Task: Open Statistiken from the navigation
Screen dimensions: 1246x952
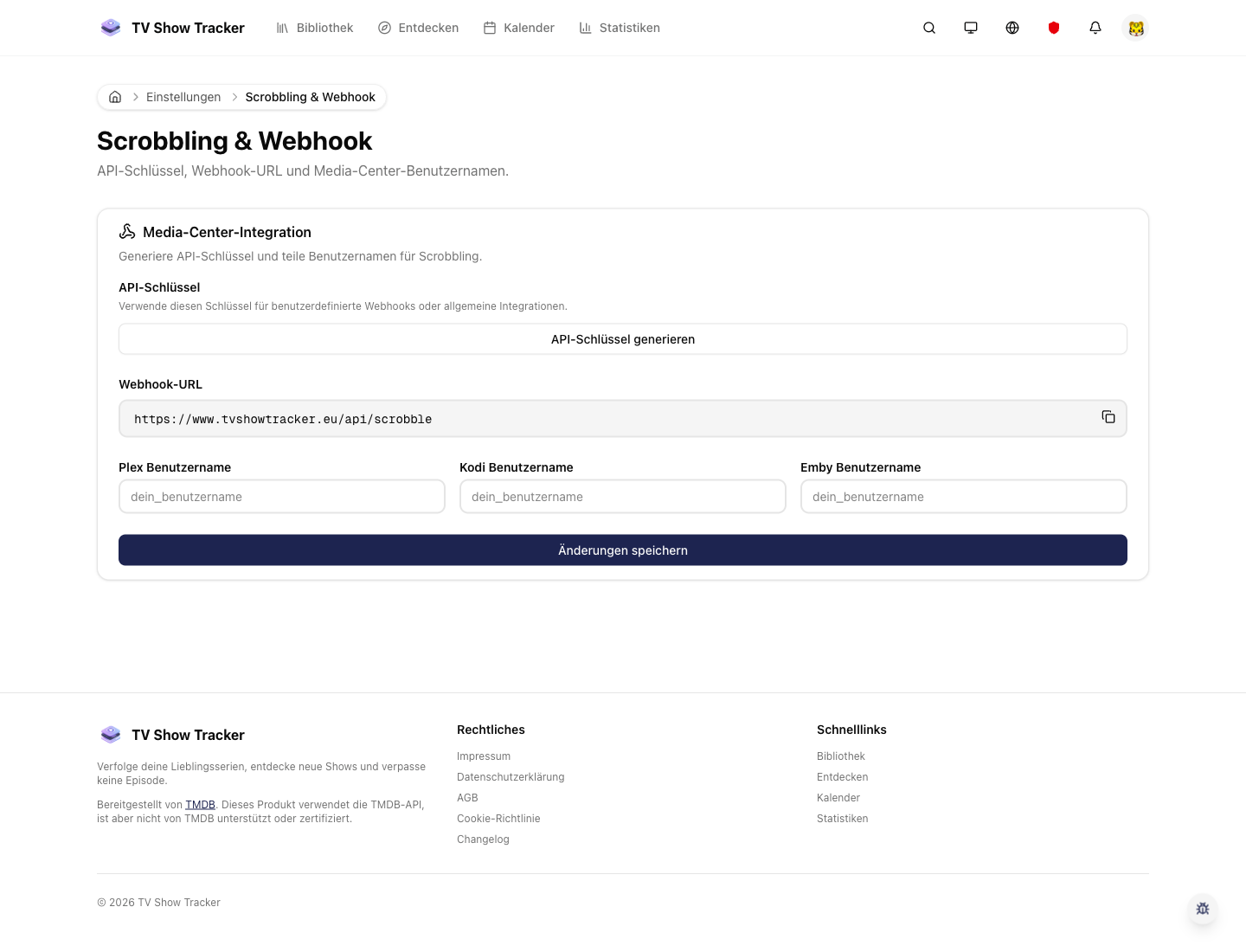Action: tap(630, 28)
